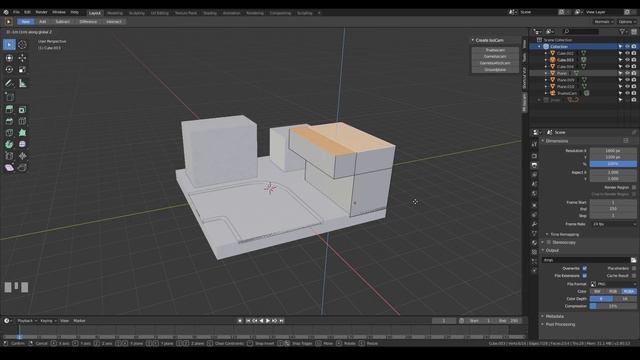
Task: Choose the Subtract selection mode
Action: point(62,22)
